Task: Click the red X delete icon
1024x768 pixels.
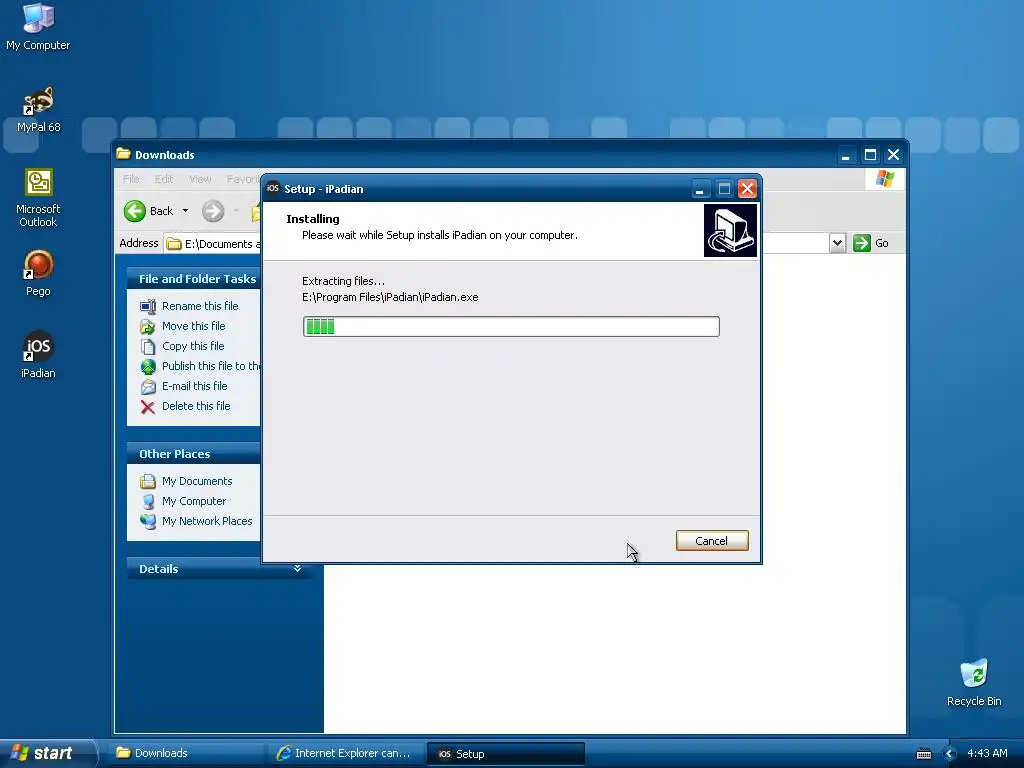Action: pos(148,407)
